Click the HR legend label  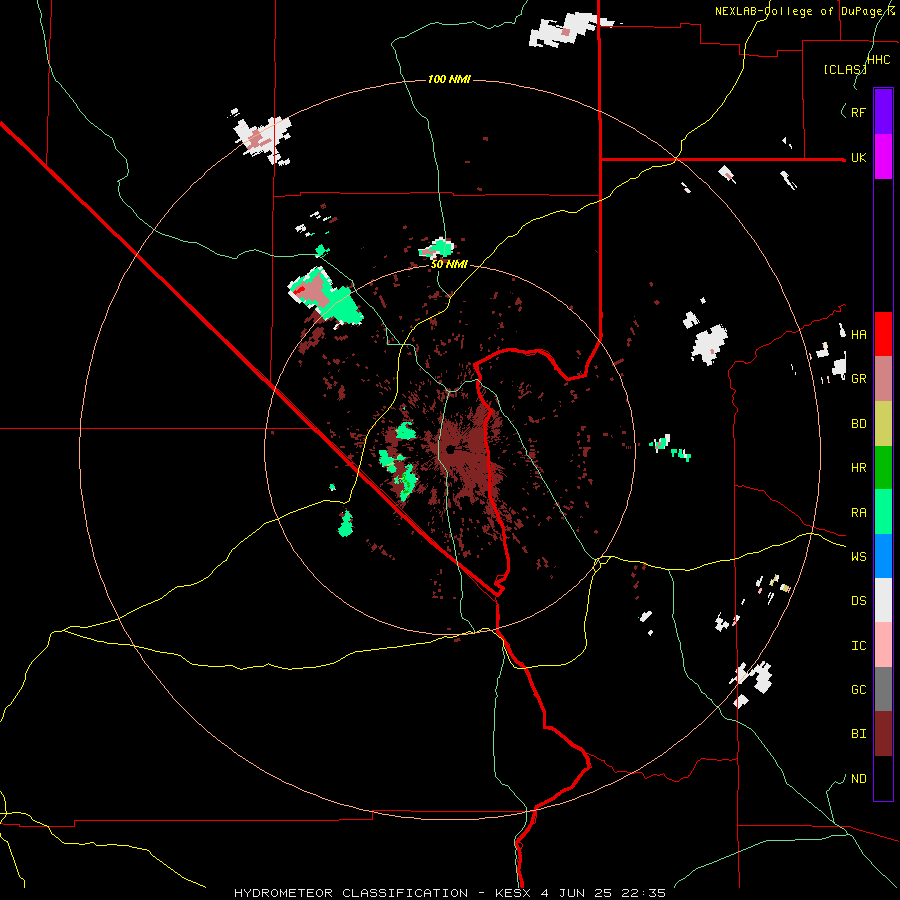tap(858, 468)
